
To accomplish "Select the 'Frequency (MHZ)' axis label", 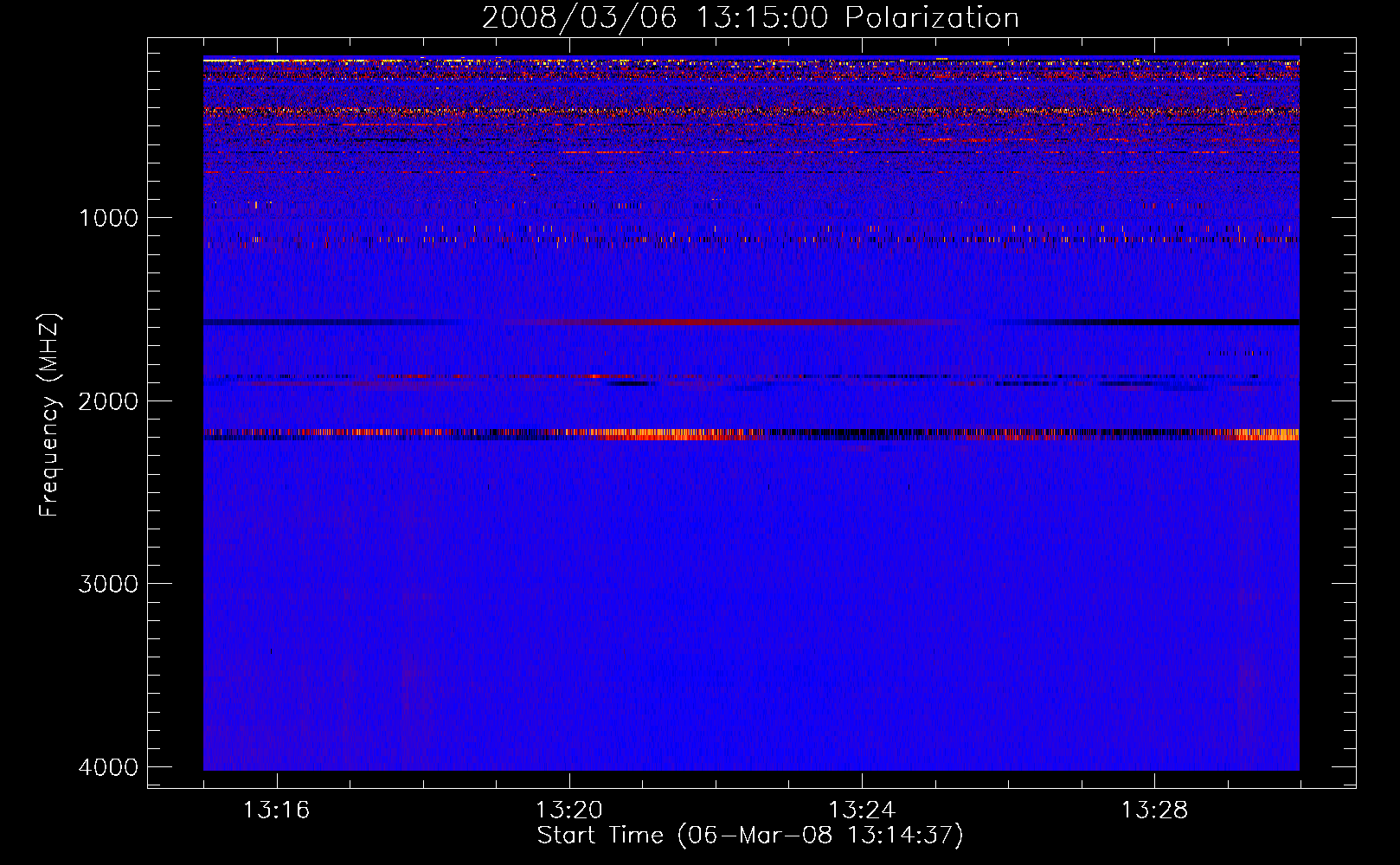I will pos(49,415).
